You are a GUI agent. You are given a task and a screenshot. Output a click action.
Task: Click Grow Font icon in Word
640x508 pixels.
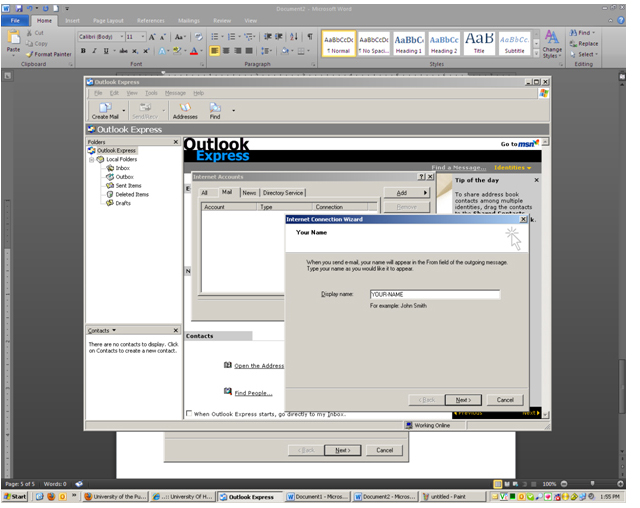[152, 37]
